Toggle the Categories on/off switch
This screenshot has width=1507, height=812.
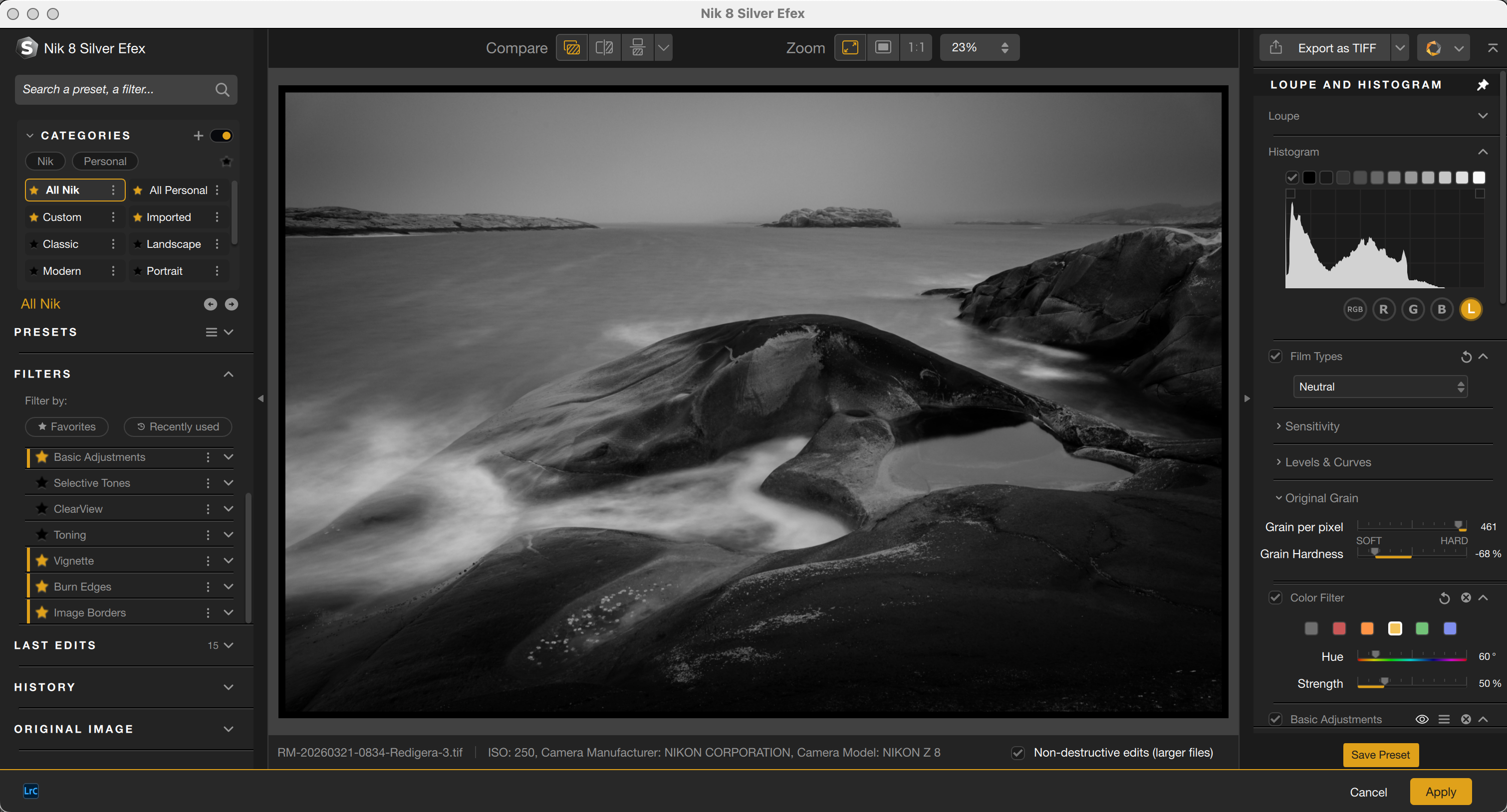(x=221, y=136)
